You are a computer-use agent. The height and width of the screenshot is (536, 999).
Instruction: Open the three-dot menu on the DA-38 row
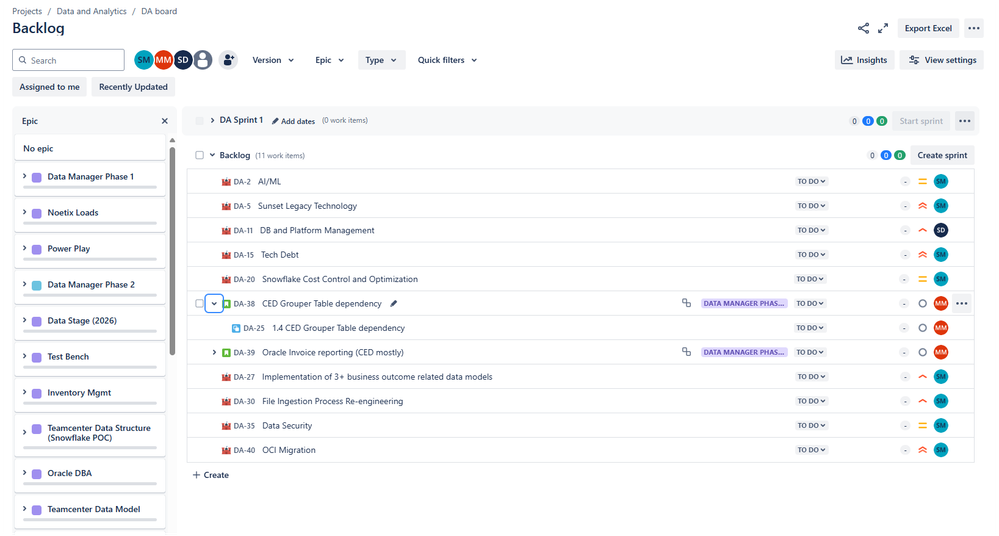click(x=961, y=303)
